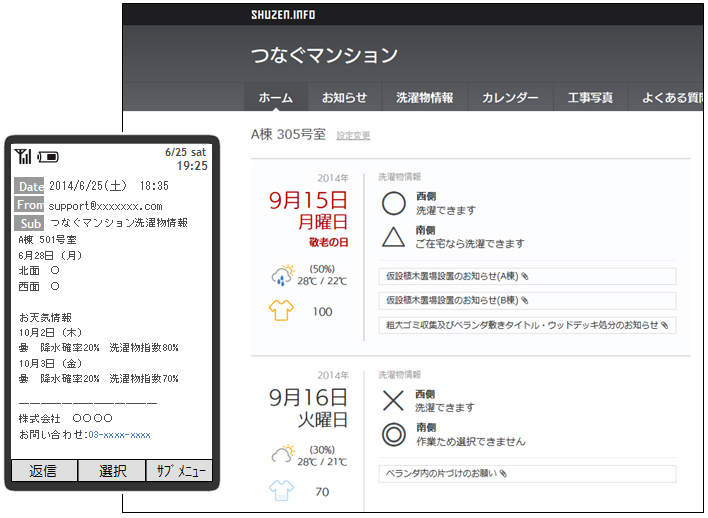
Task: Click the weather icon for 9月15日
Action: coord(281,275)
